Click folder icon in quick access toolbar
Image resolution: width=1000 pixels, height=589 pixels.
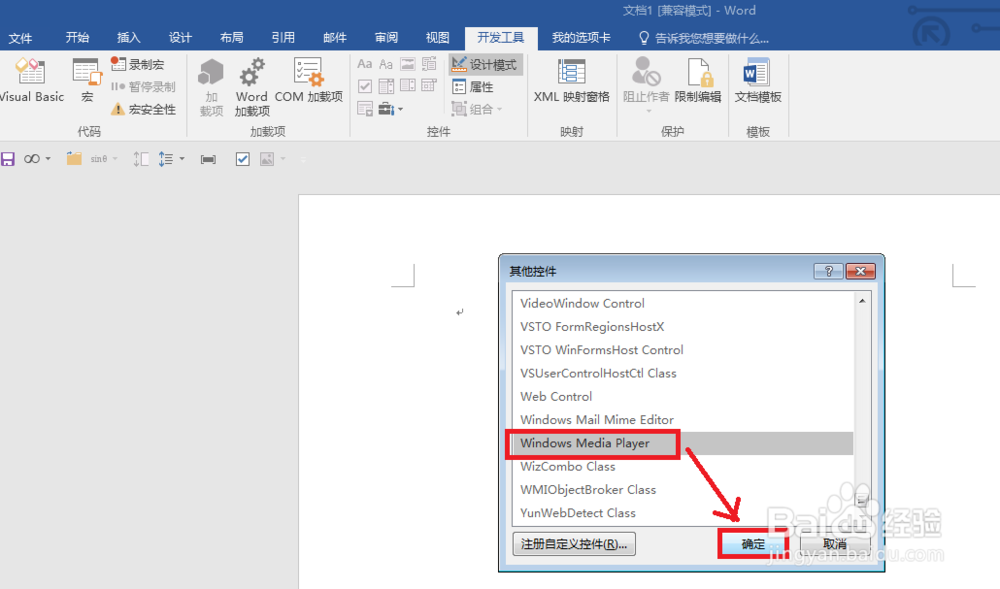[74, 159]
